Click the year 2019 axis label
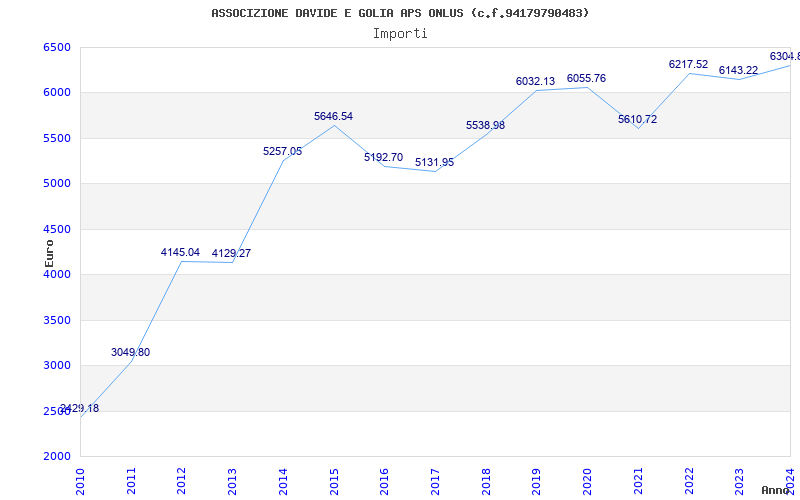This screenshot has height=500, width=800. pos(536,481)
